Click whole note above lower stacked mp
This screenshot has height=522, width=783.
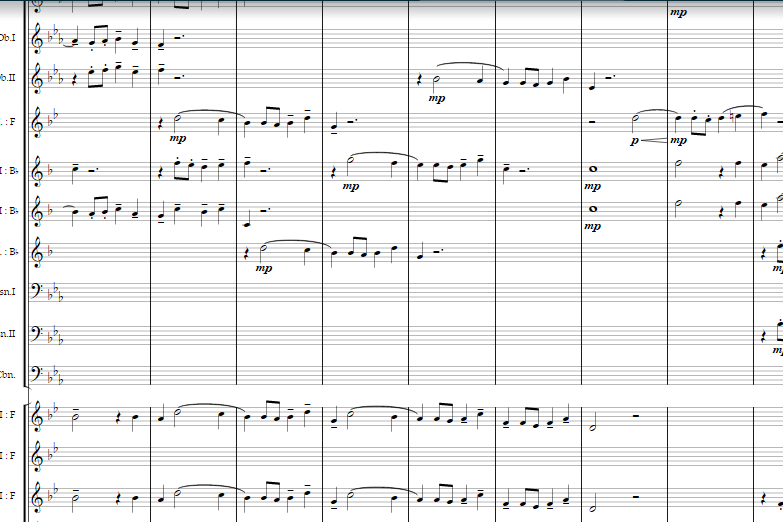[x=593, y=209]
